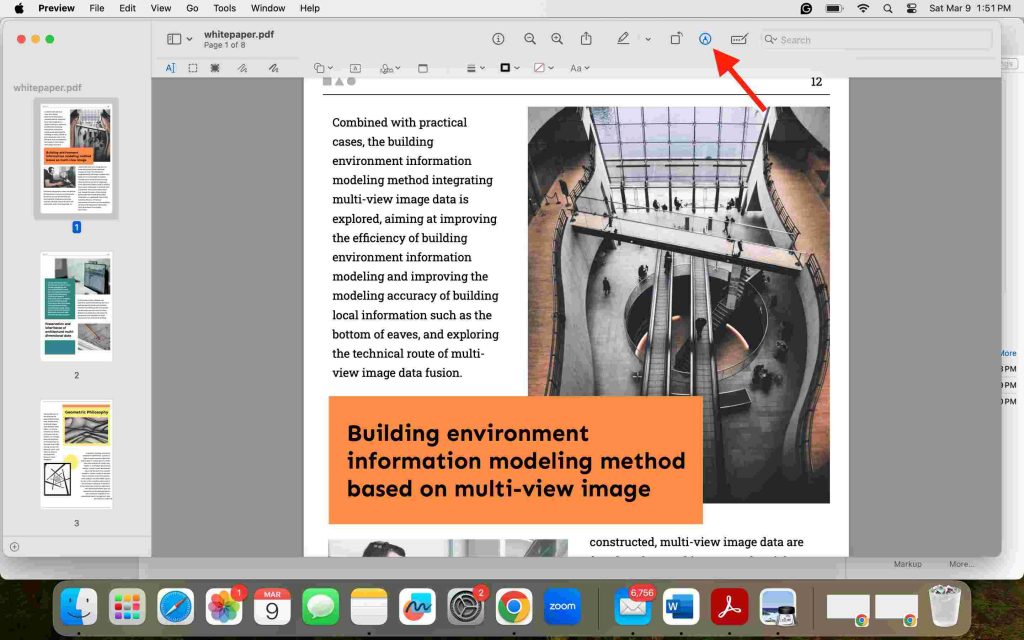
Task: Select the Rectangular Selection tool
Action: pos(194,68)
